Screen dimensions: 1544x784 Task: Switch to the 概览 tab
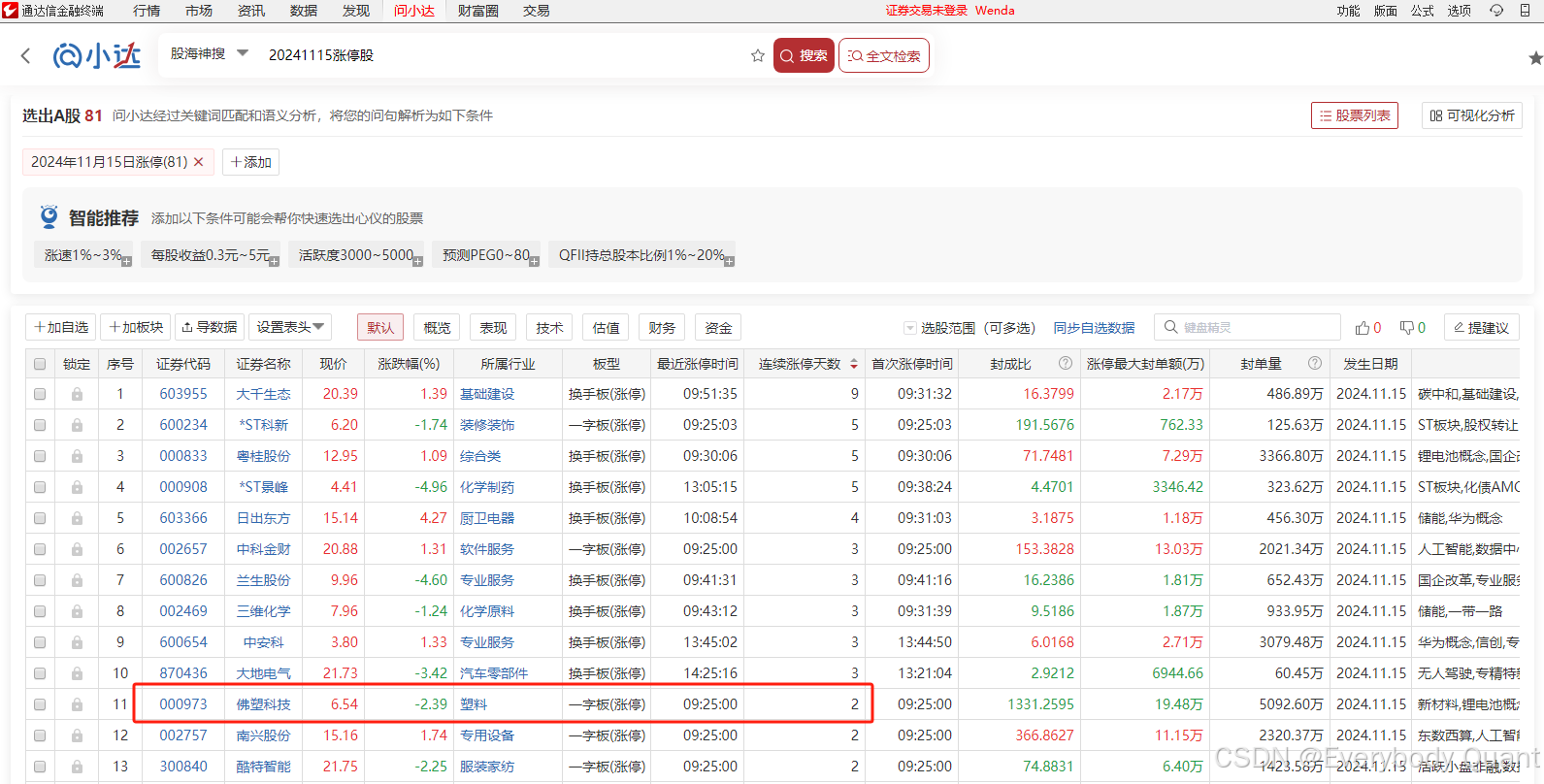(437, 327)
